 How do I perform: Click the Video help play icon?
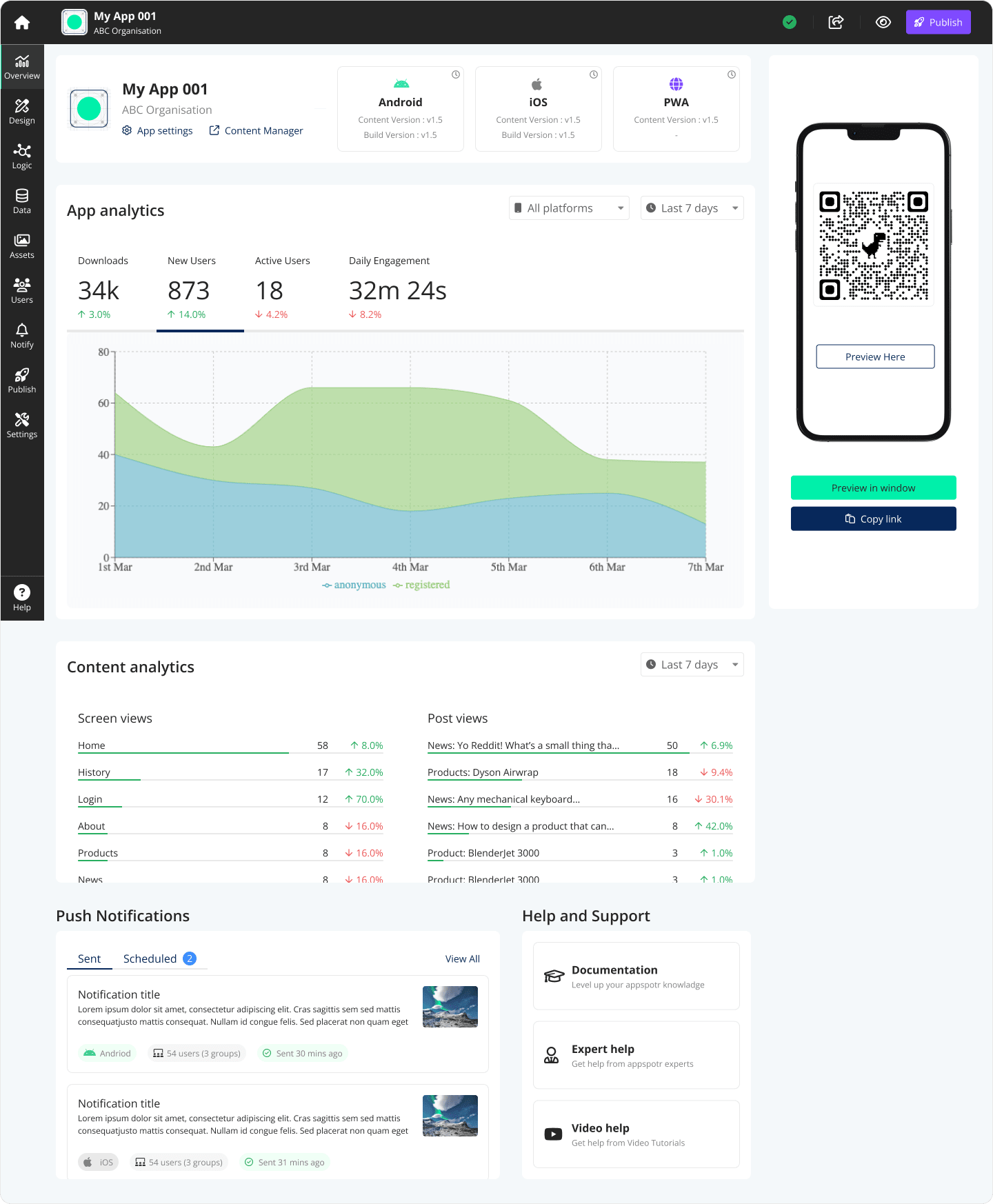[553, 1134]
